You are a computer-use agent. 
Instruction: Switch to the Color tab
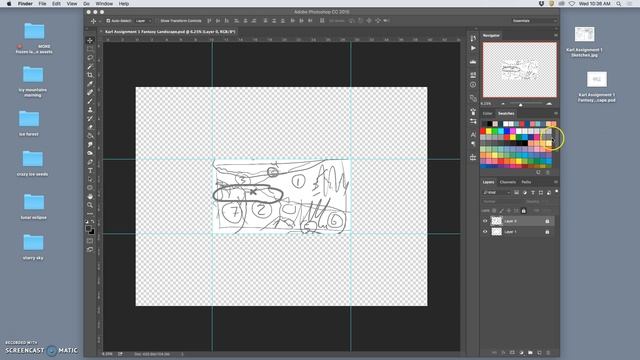[487, 113]
